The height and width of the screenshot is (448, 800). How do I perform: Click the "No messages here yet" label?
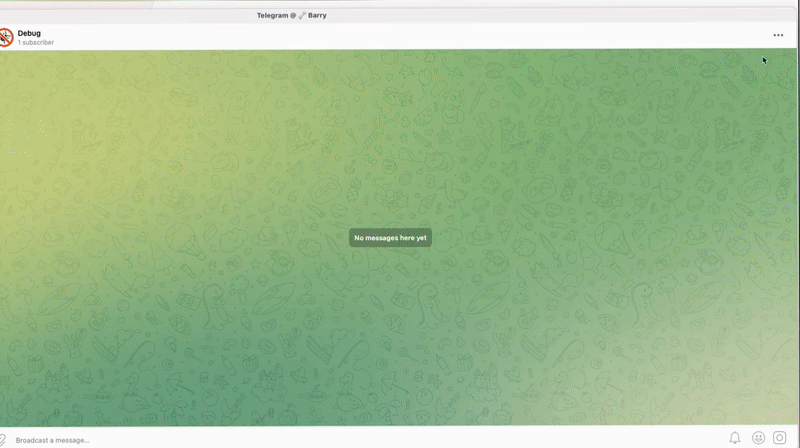click(390, 238)
